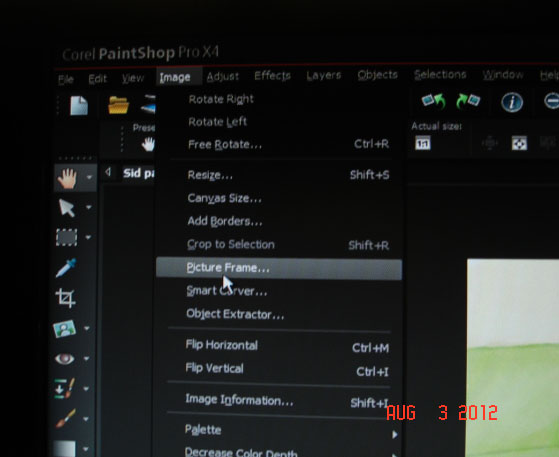Select the Pick arrow tool

point(67,208)
